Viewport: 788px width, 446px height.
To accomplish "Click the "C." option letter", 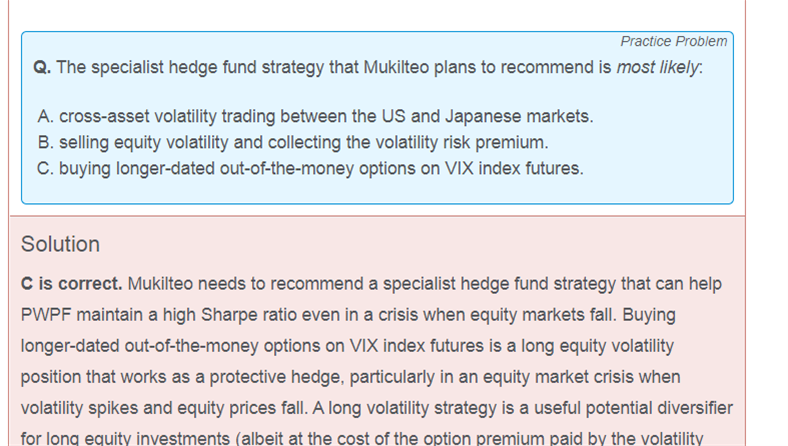I will click(45, 168).
